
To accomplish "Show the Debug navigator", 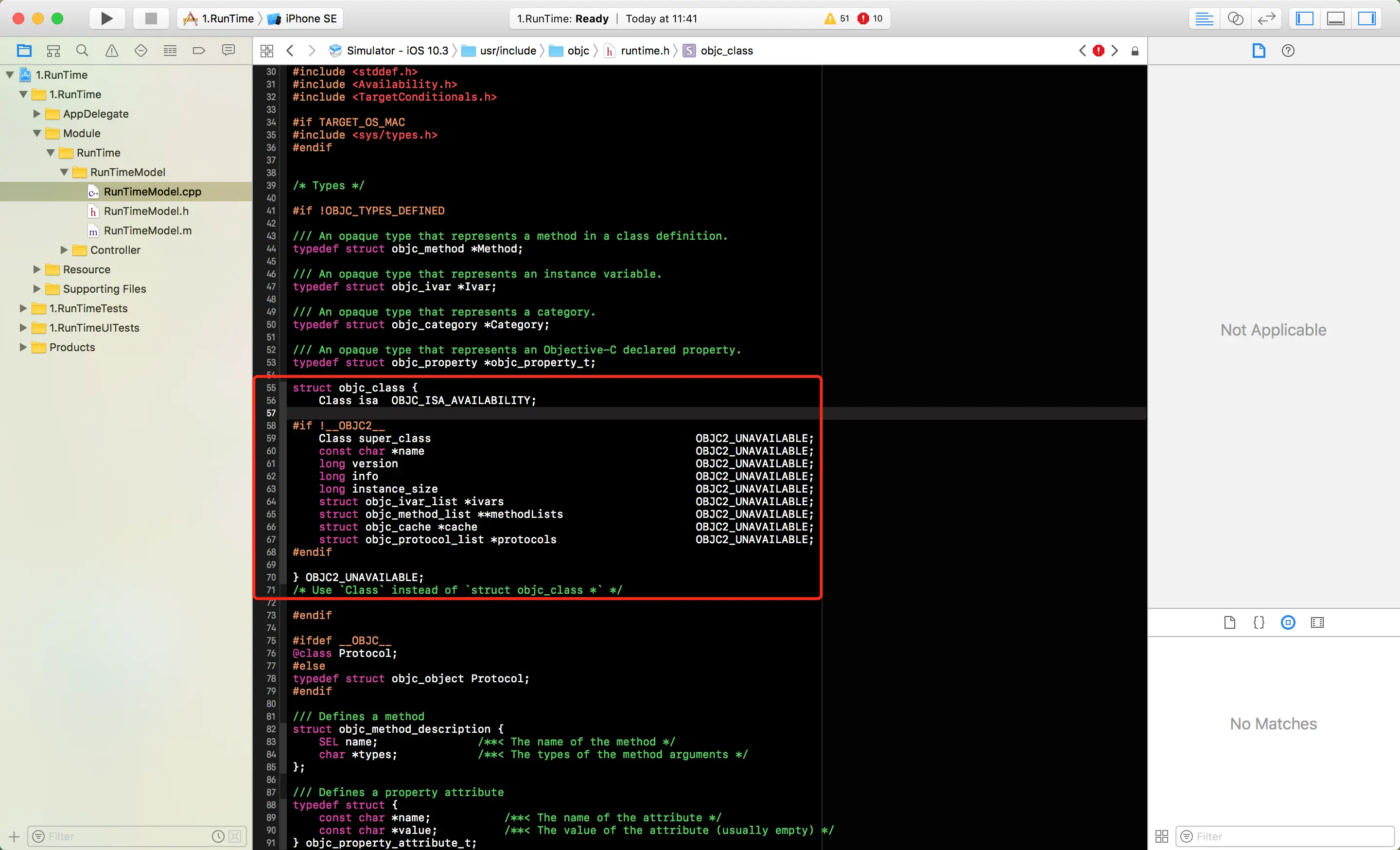I will [170, 51].
